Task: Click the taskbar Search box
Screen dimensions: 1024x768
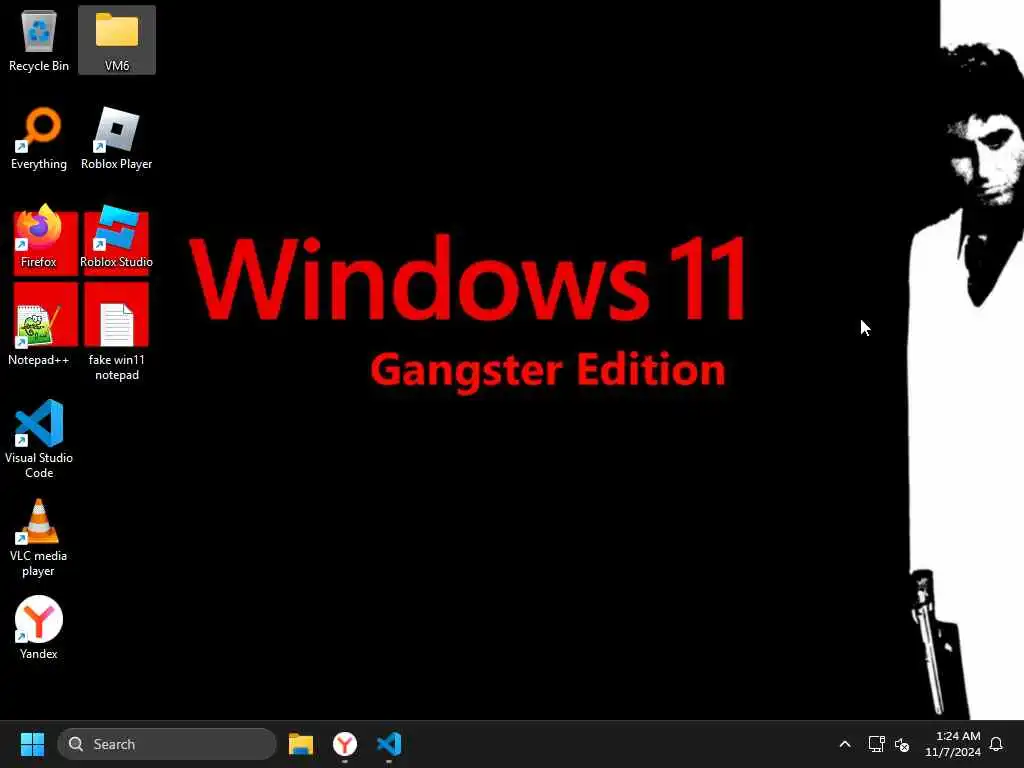Action: 167,744
